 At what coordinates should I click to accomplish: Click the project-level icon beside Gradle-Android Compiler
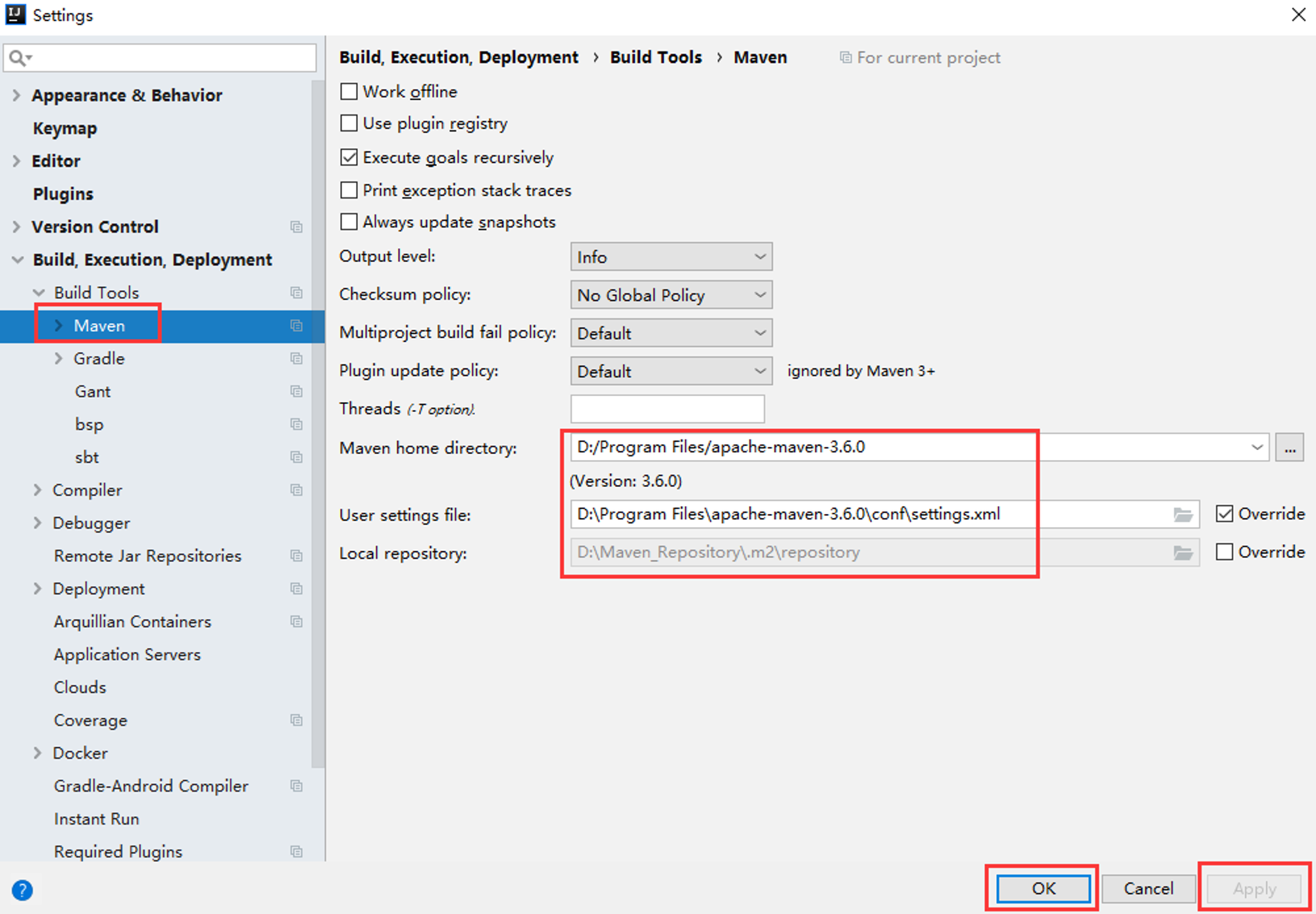point(297,786)
